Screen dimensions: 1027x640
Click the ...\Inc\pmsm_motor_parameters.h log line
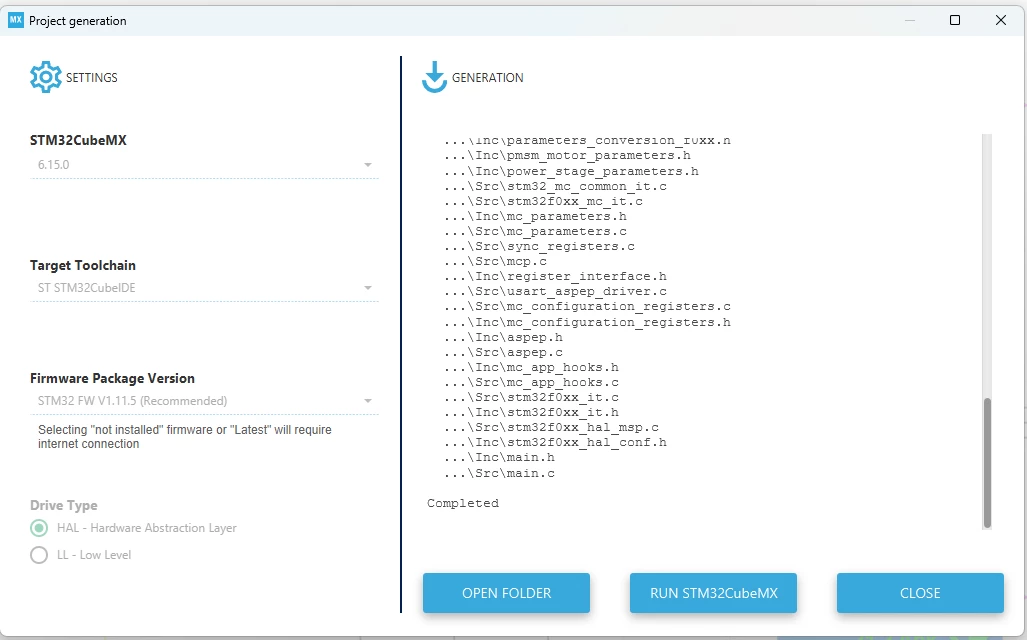coord(567,155)
